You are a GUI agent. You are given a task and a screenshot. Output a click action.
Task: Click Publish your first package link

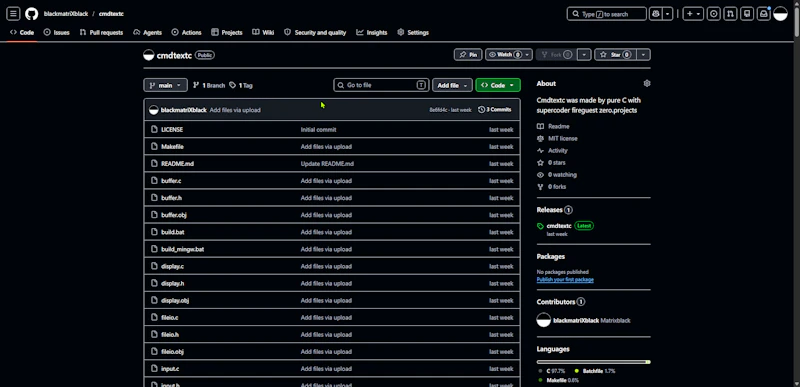(565, 279)
